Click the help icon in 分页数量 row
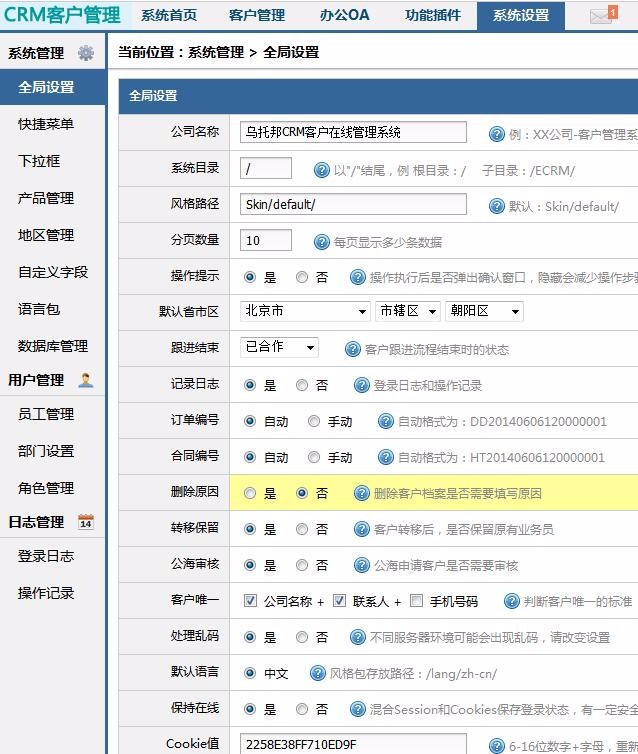 [x=322, y=241]
